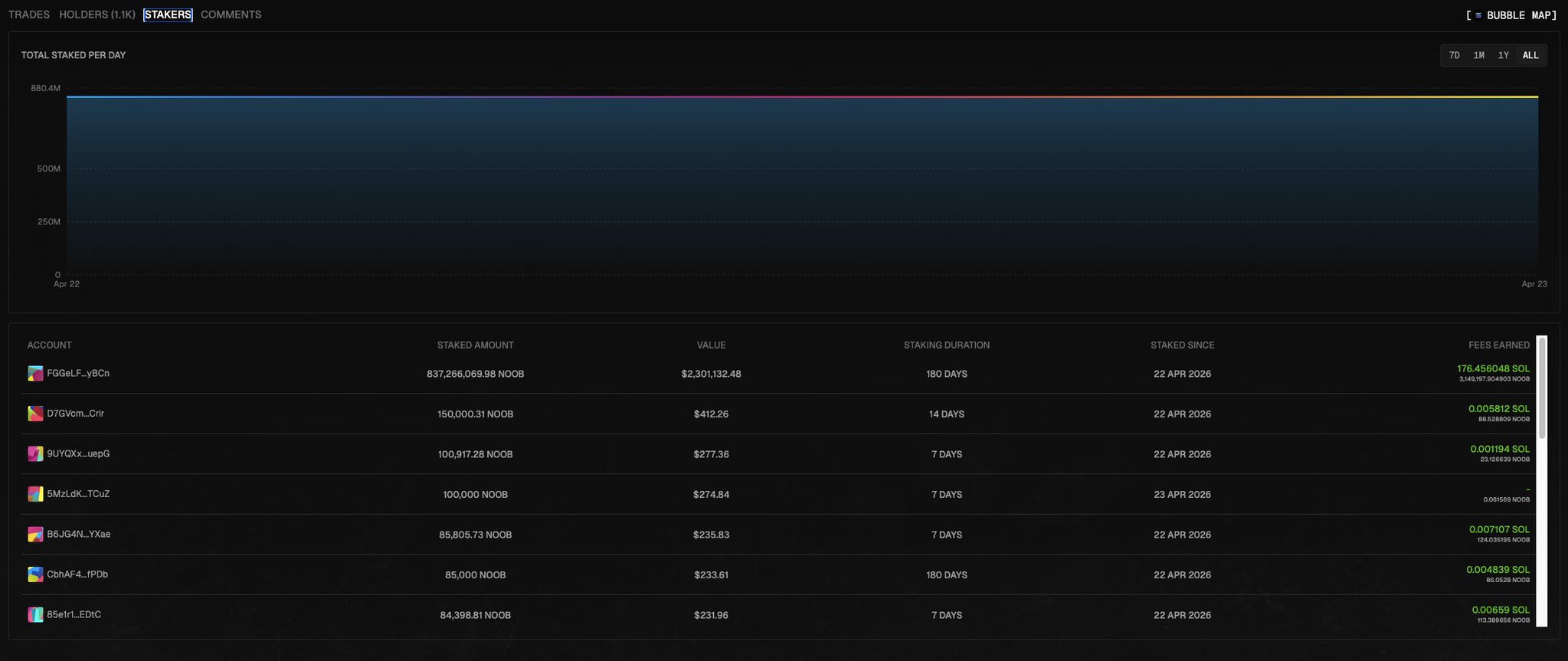This screenshot has height=661, width=1568.
Task: Click avatar icon for 85e1r1...EDtC account
Action: pyautogui.click(x=35, y=615)
